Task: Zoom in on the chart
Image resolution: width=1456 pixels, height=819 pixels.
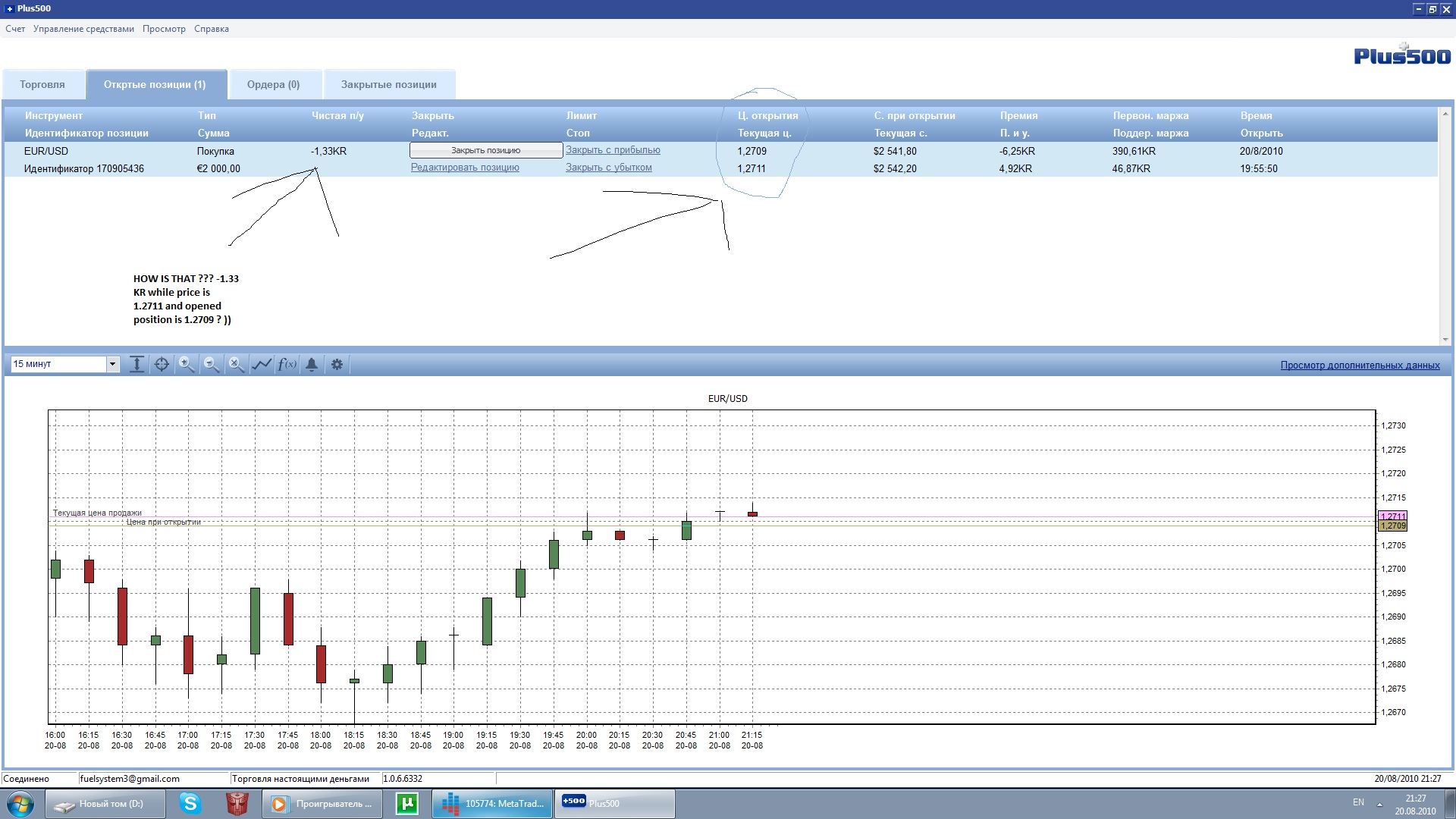Action: [x=187, y=365]
